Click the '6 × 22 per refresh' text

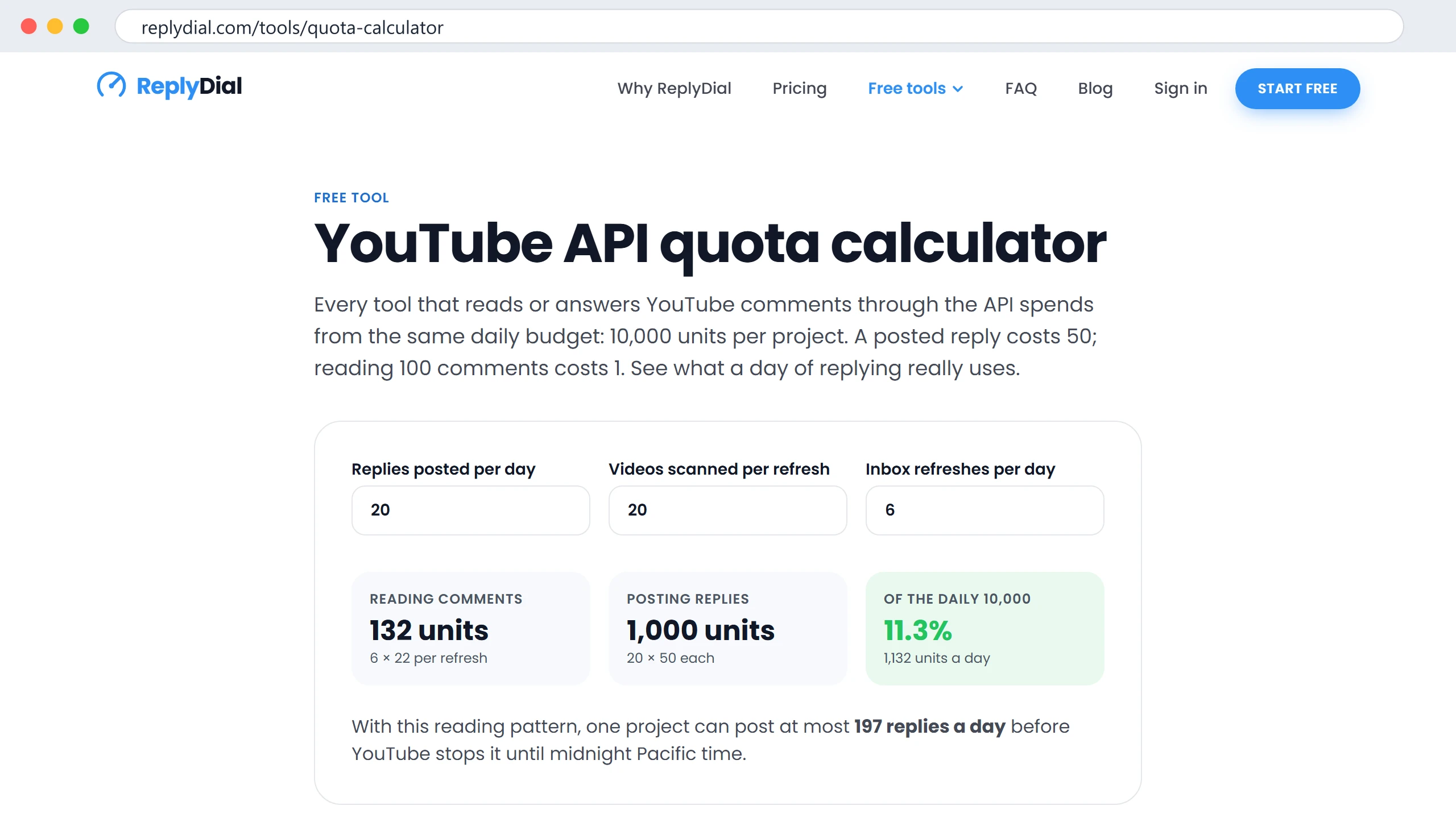[428, 658]
